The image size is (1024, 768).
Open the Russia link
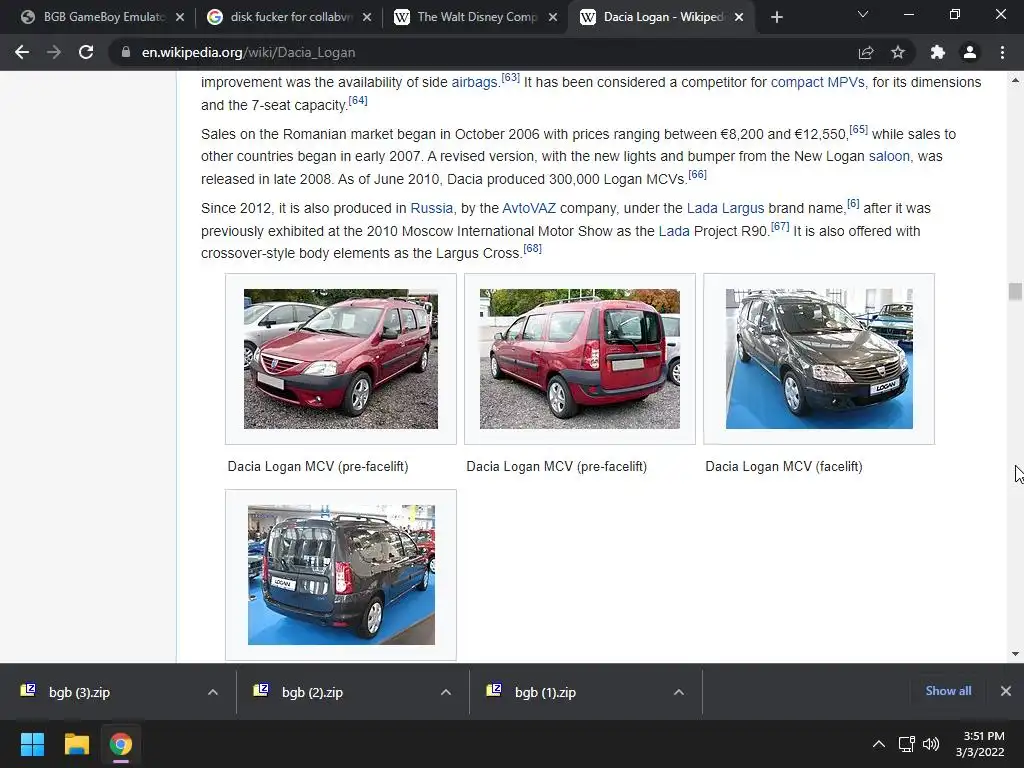[431, 208]
